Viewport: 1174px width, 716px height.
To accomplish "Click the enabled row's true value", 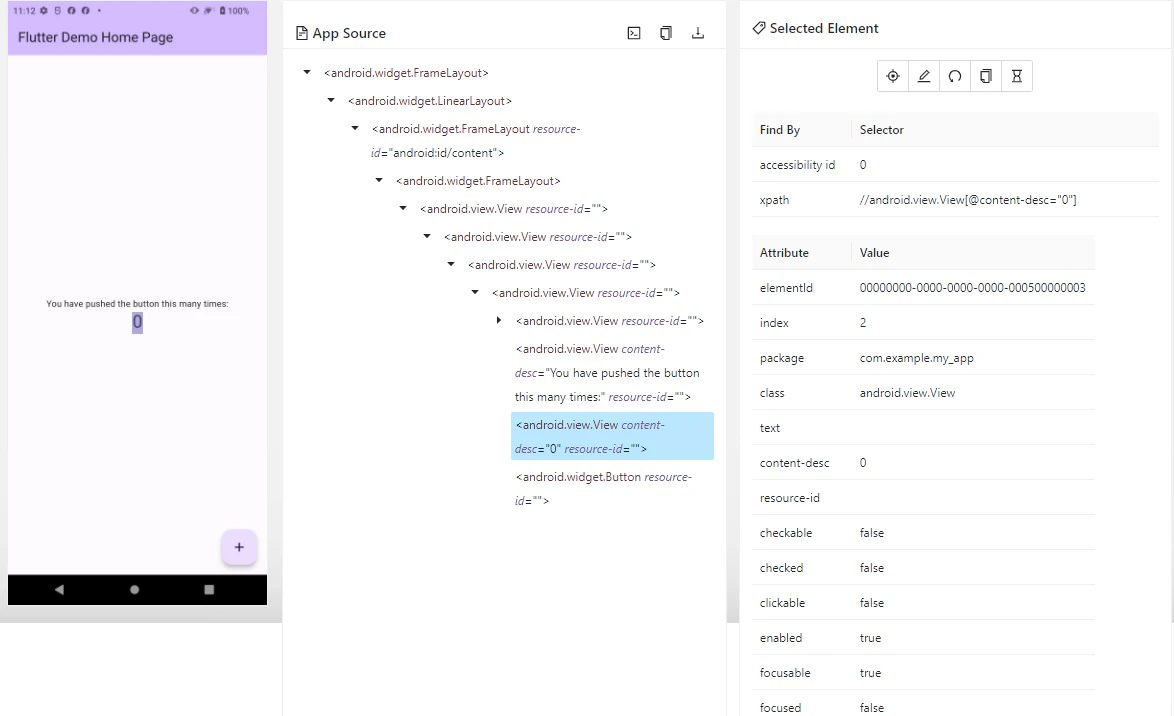I will 871,638.
